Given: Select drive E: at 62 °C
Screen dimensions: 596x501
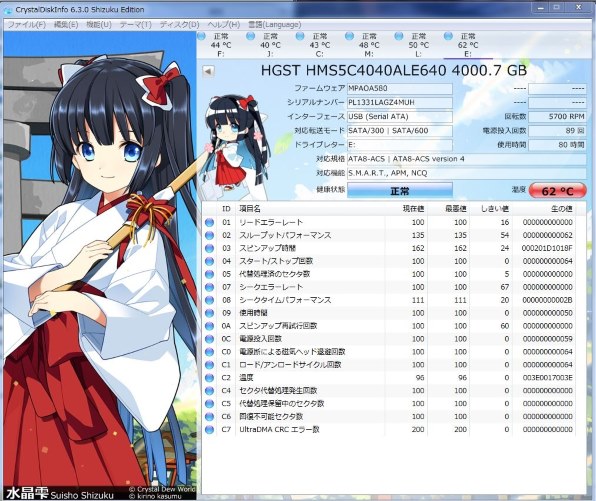Looking at the screenshot, I should click(x=468, y=45).
